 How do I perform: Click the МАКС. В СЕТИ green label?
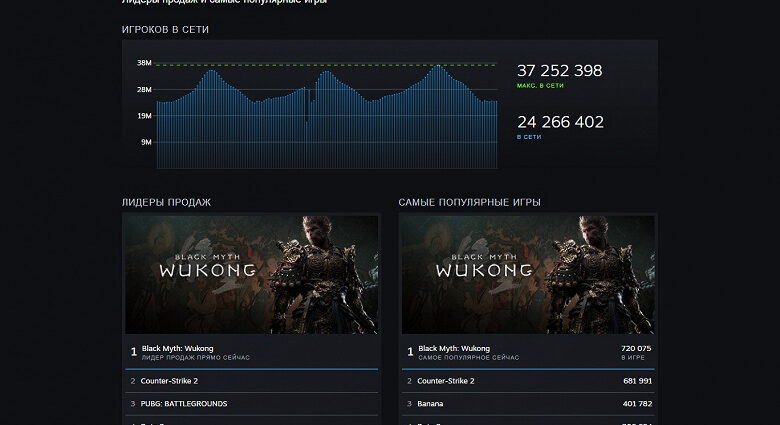point(540,86)
